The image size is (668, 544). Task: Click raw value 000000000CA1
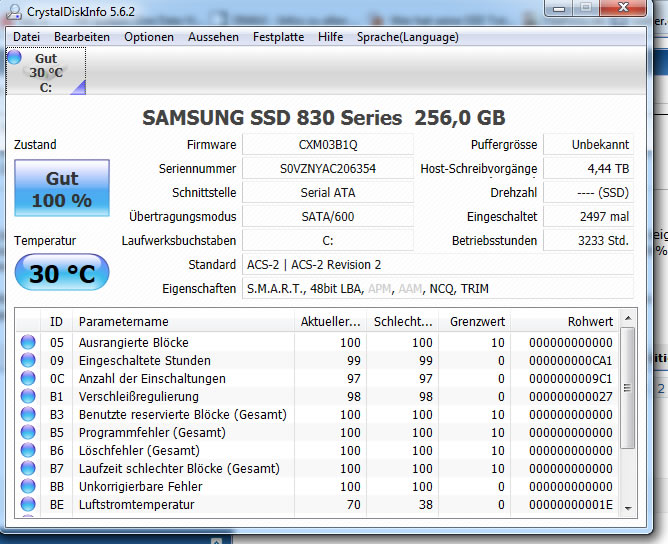(x=571, y=360)
